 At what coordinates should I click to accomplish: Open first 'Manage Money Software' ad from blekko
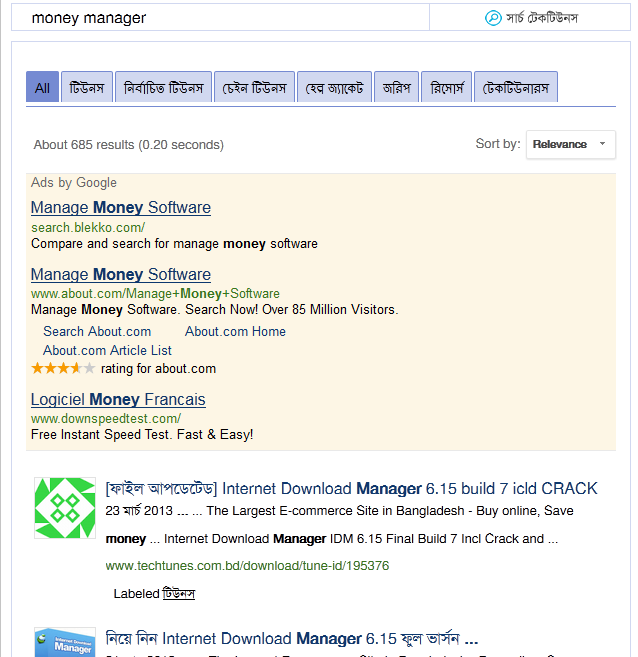coord(121,208)
